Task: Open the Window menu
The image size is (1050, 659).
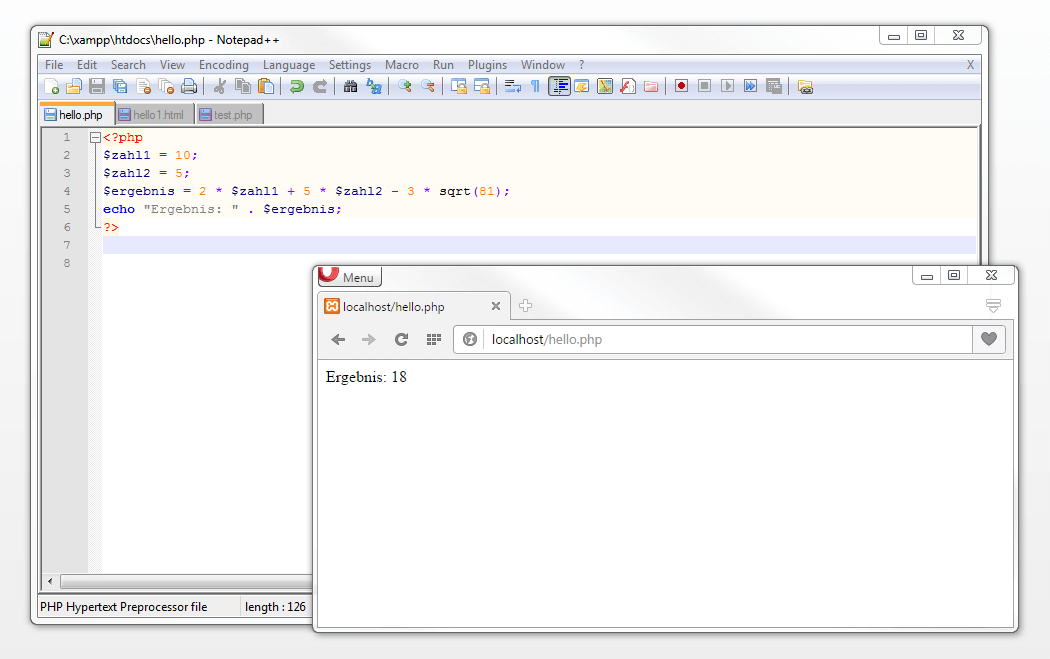Action: tap(543, 65)
